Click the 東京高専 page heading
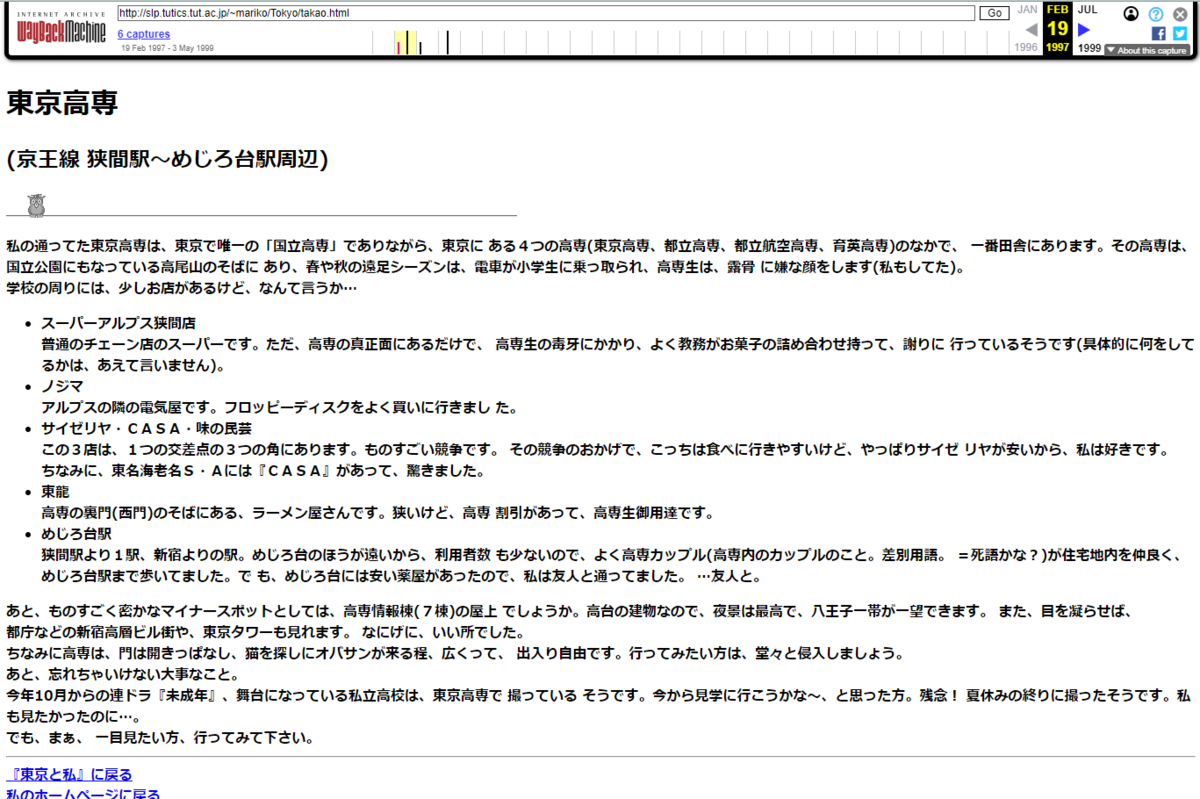Viewport: 1200px width, 799px height. pos(62,104)
